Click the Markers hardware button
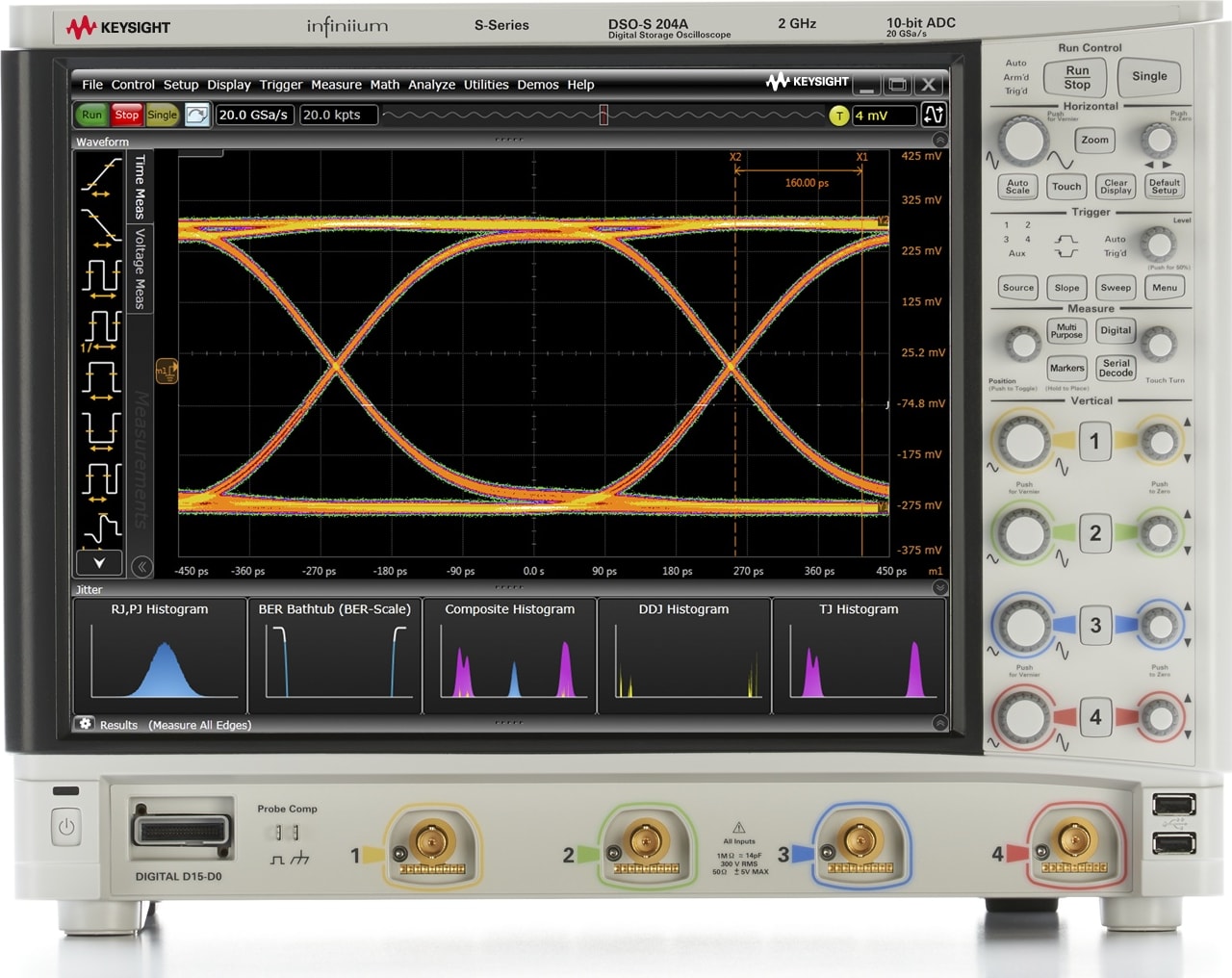This screenshot has width=1232, height=978. 1066,368
